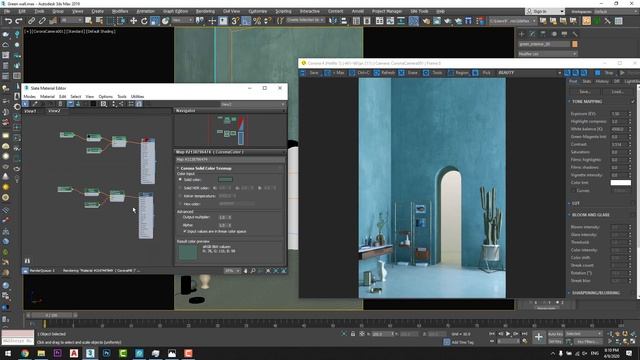Click Save... button in Corona post panel
This screenshot has width=640, height=360.
[x=585, y=92]
